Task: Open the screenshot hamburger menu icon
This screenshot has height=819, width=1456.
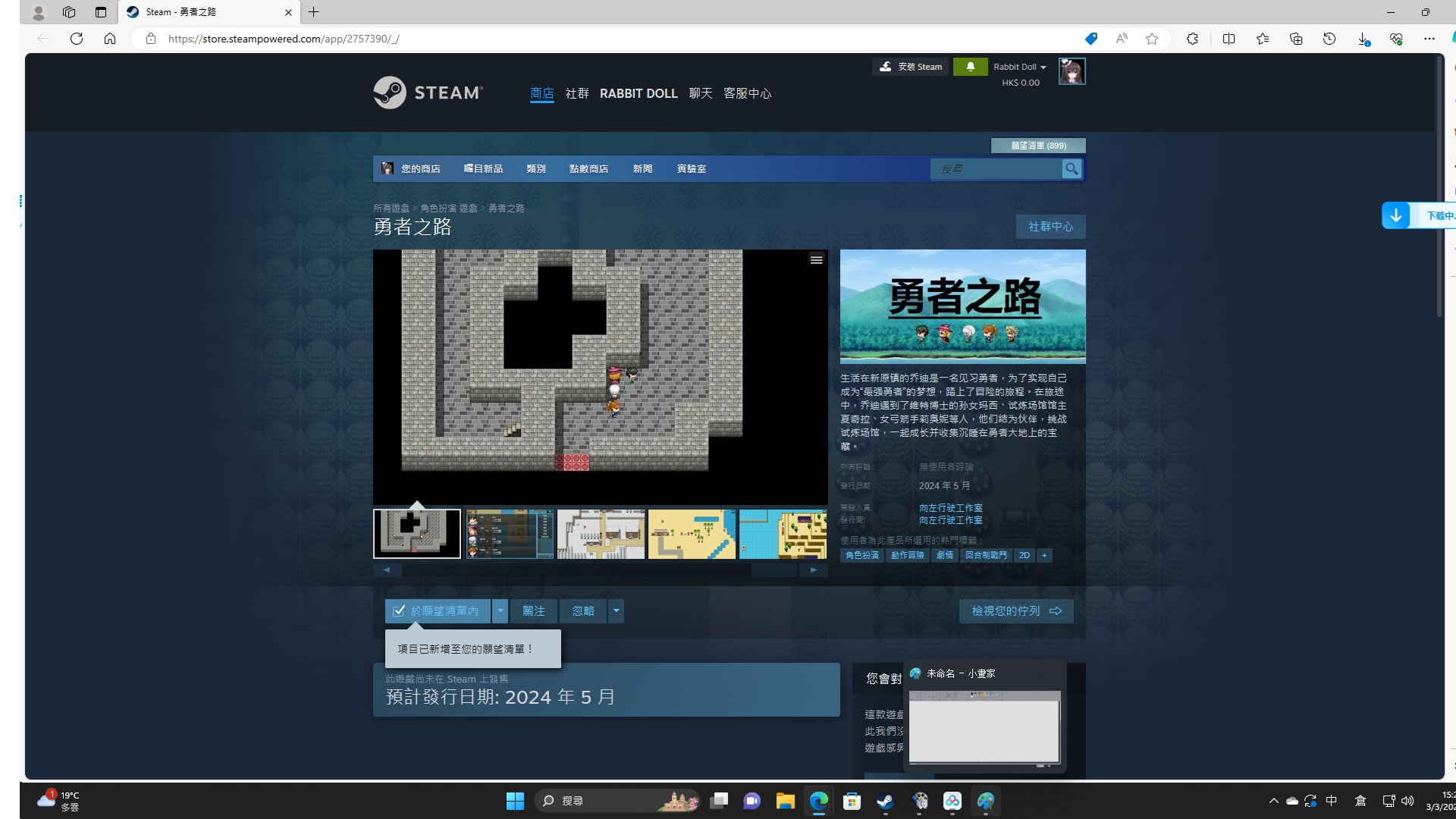Action: [816, 260]
